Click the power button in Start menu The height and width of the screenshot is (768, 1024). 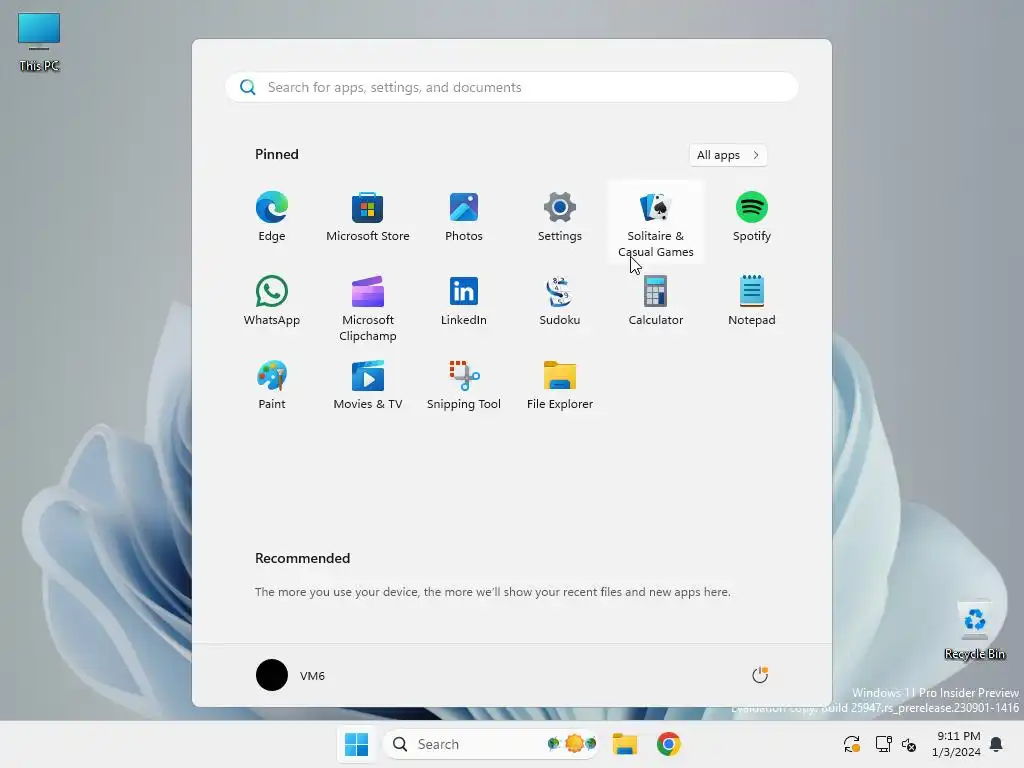(760, 675)
